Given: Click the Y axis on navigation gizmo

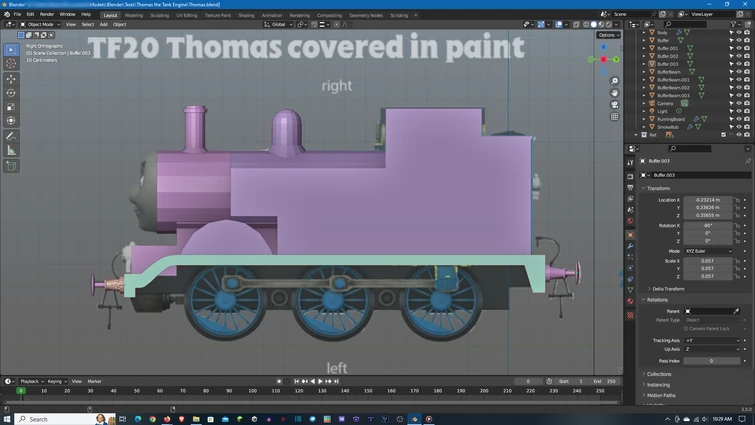Looking at the screenshot, I should (616, 59).
